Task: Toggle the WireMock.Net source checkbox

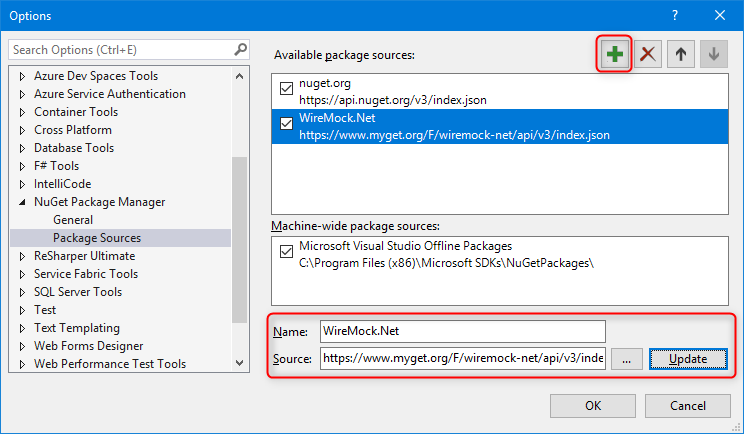Action: tap(287, 125)
